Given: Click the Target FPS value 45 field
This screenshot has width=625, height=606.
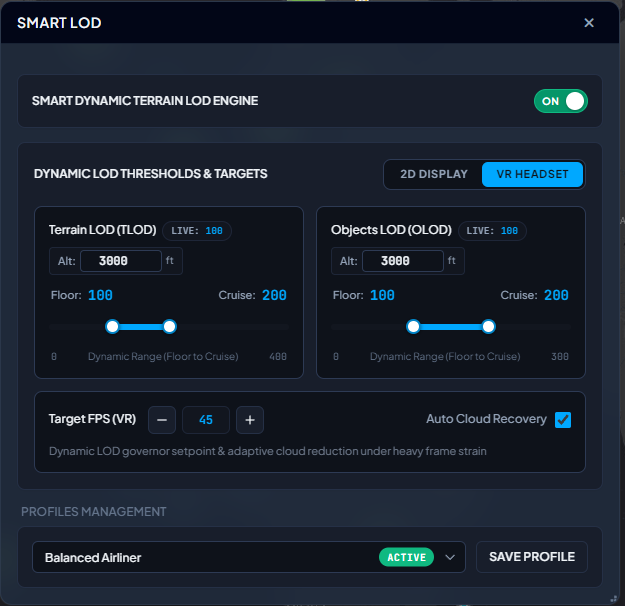Looking at the screenshot, I should tap(206, 420).
